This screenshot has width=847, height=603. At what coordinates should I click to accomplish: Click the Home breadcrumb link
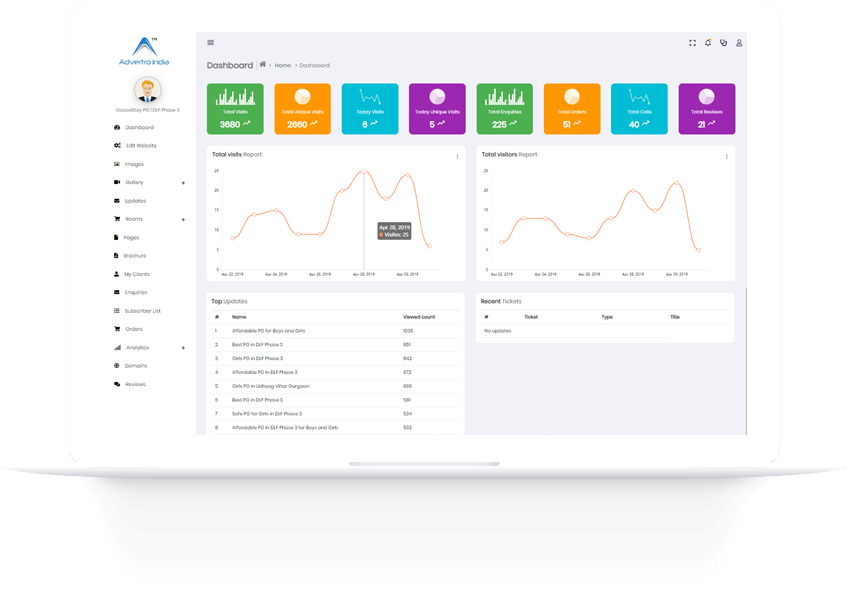[283, 65]
